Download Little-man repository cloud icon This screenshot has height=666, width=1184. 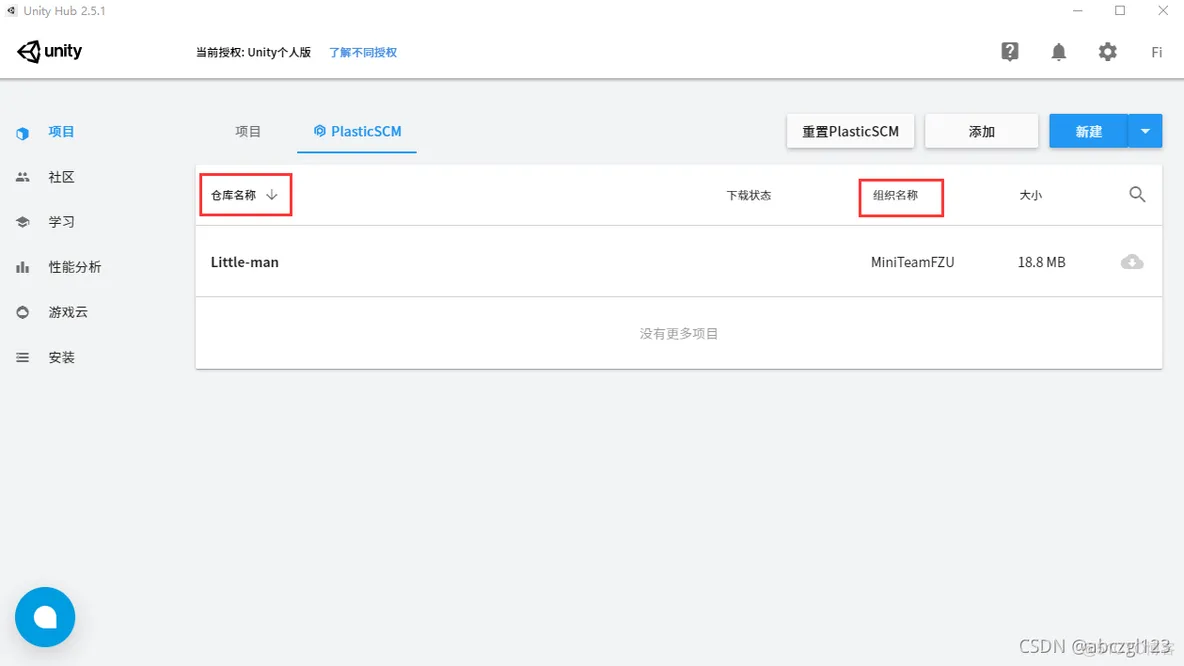[1132, 262]
